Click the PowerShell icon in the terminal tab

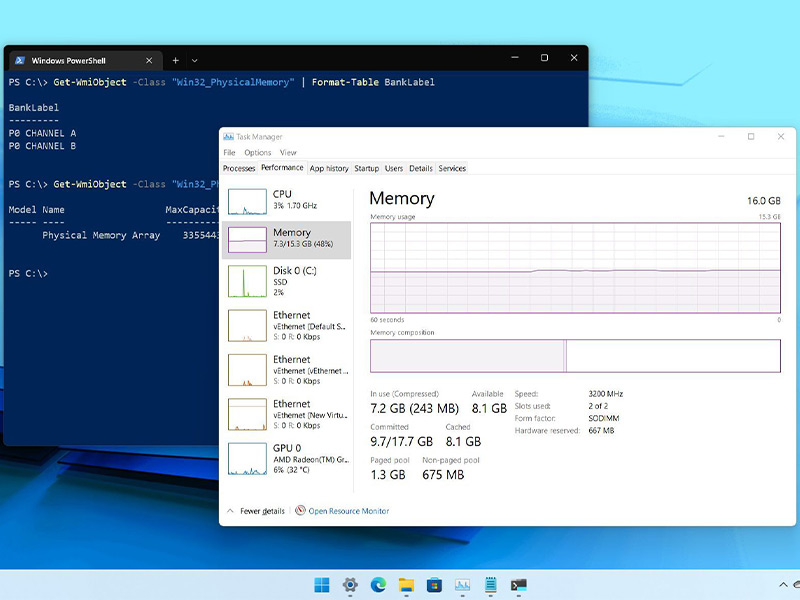[x=20, y=60]
